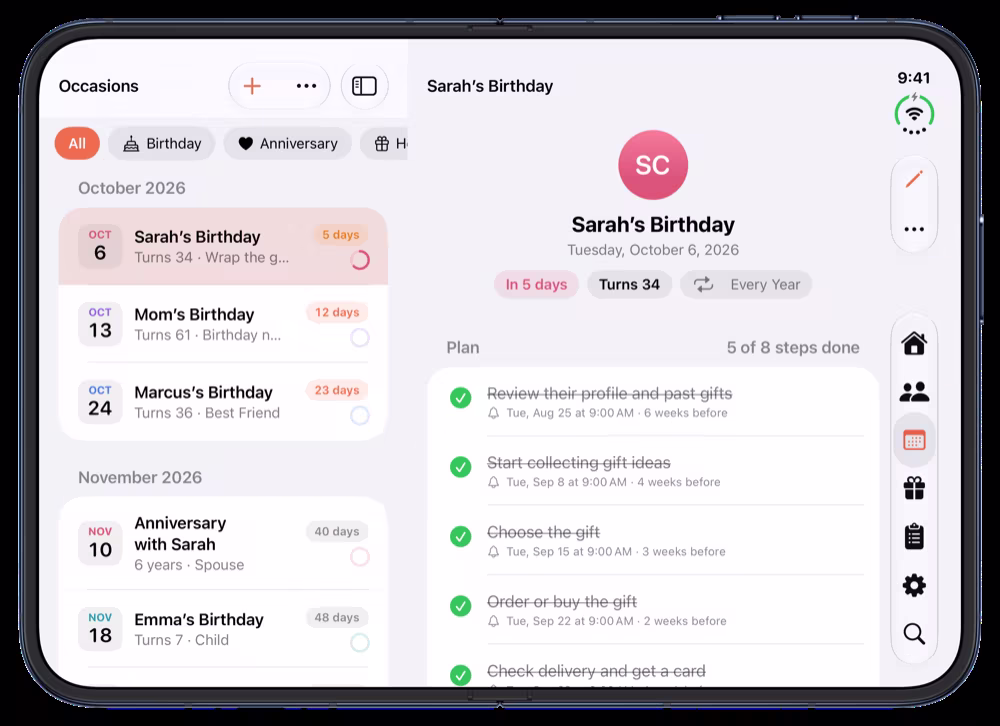Click the October 2026 section header

pyautogui.click(x=132, y=188)
